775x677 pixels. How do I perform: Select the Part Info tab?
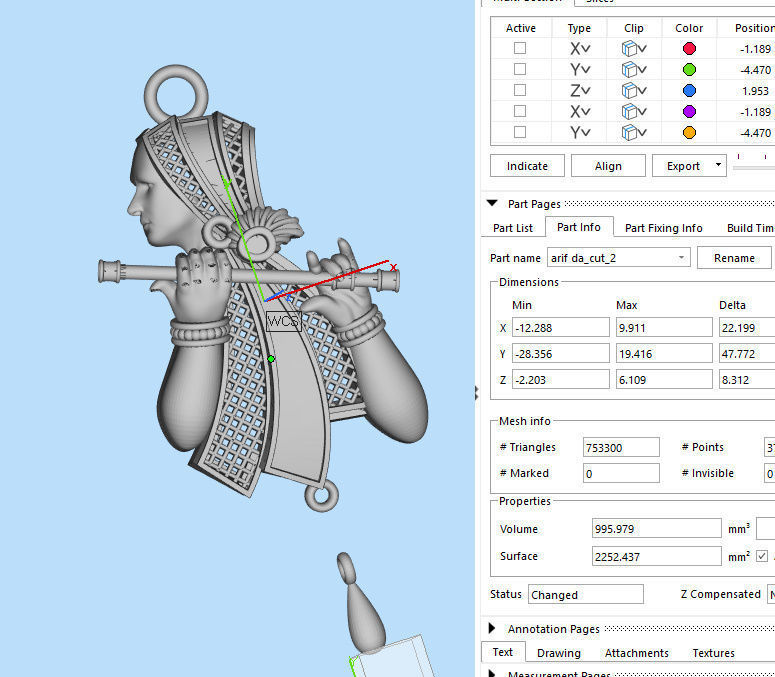[x=579, y=227]
